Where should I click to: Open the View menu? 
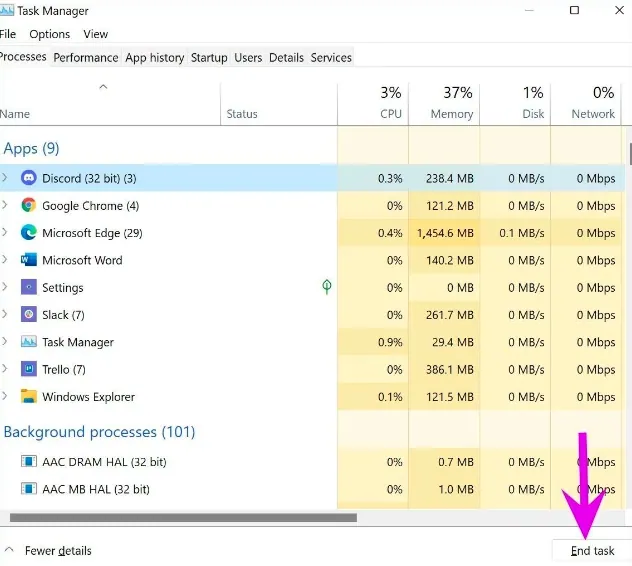96,34
